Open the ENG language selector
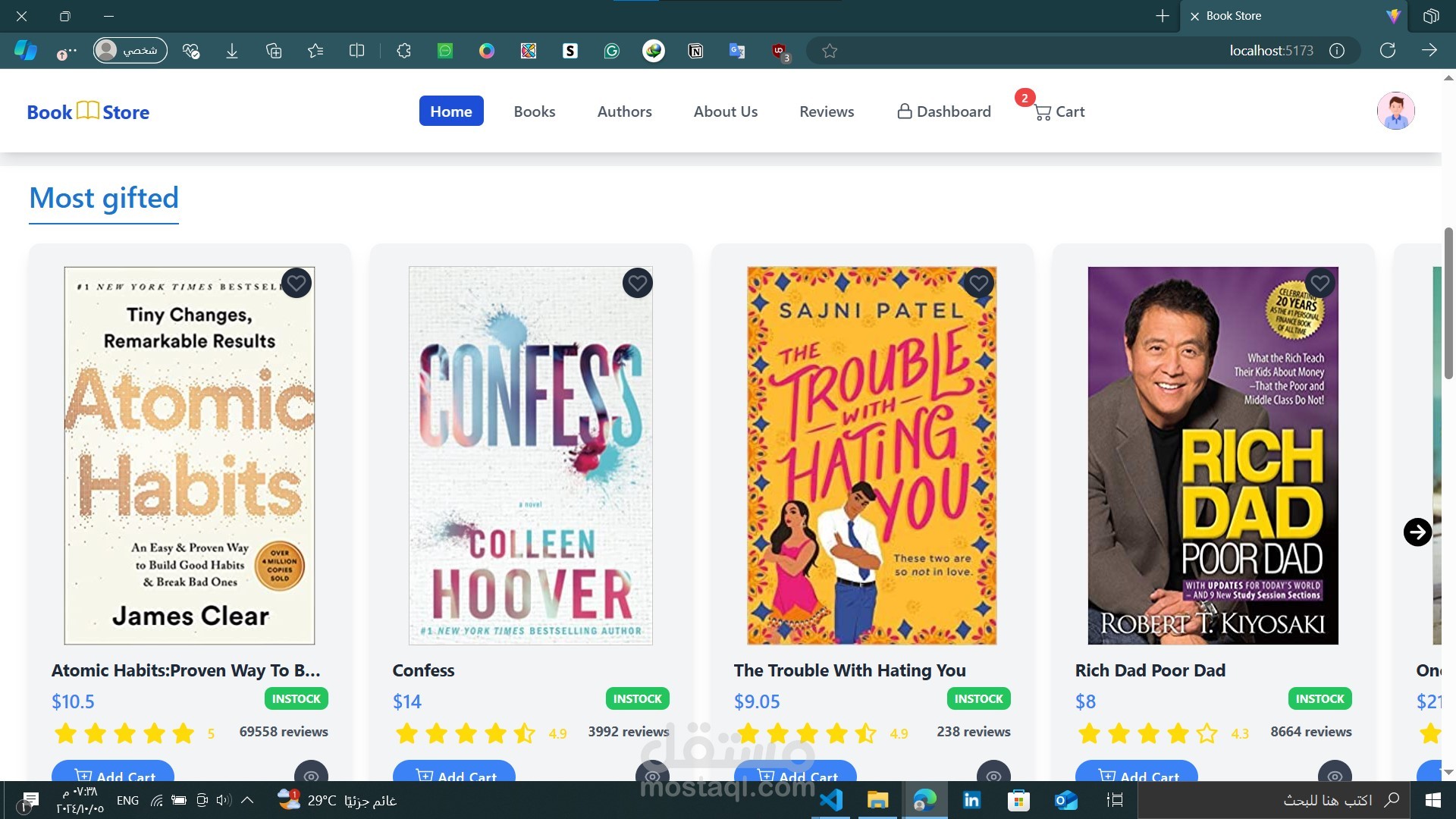This screenshot has width=1456, height=819. pyautogui.click(x=127, y=800)
